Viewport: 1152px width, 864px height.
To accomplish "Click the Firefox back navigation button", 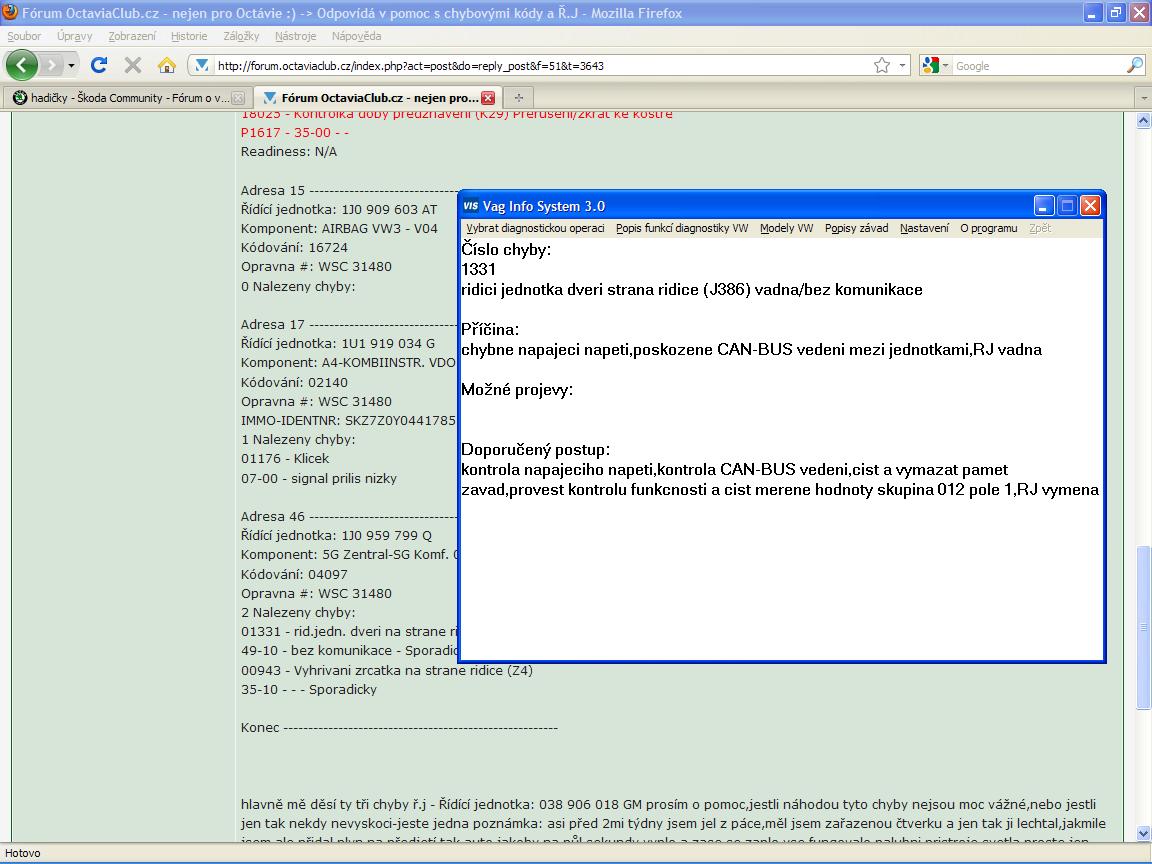I will [22, 65].
